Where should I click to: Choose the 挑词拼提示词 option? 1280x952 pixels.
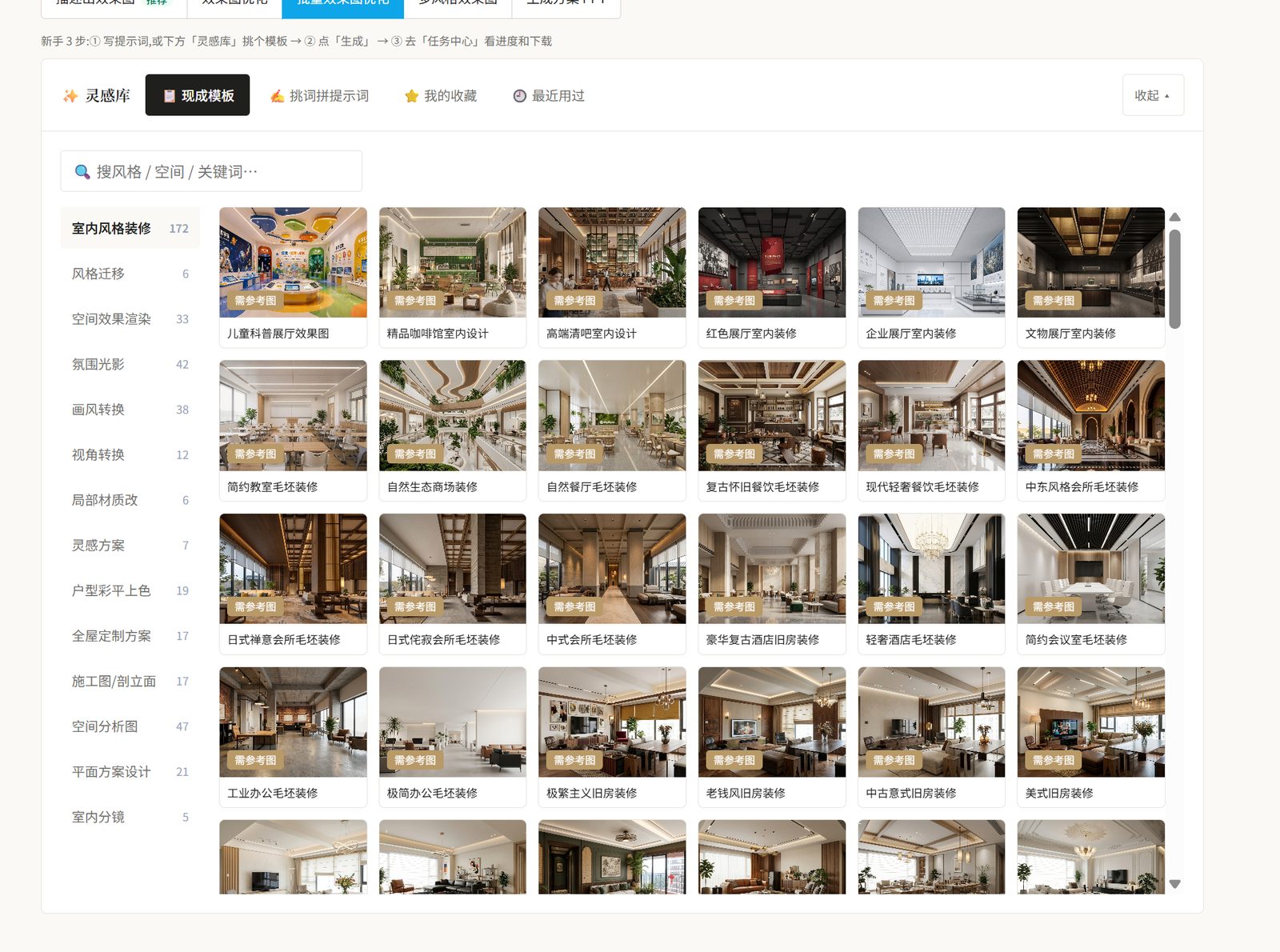pyautogui.click(x=319, y=95)
